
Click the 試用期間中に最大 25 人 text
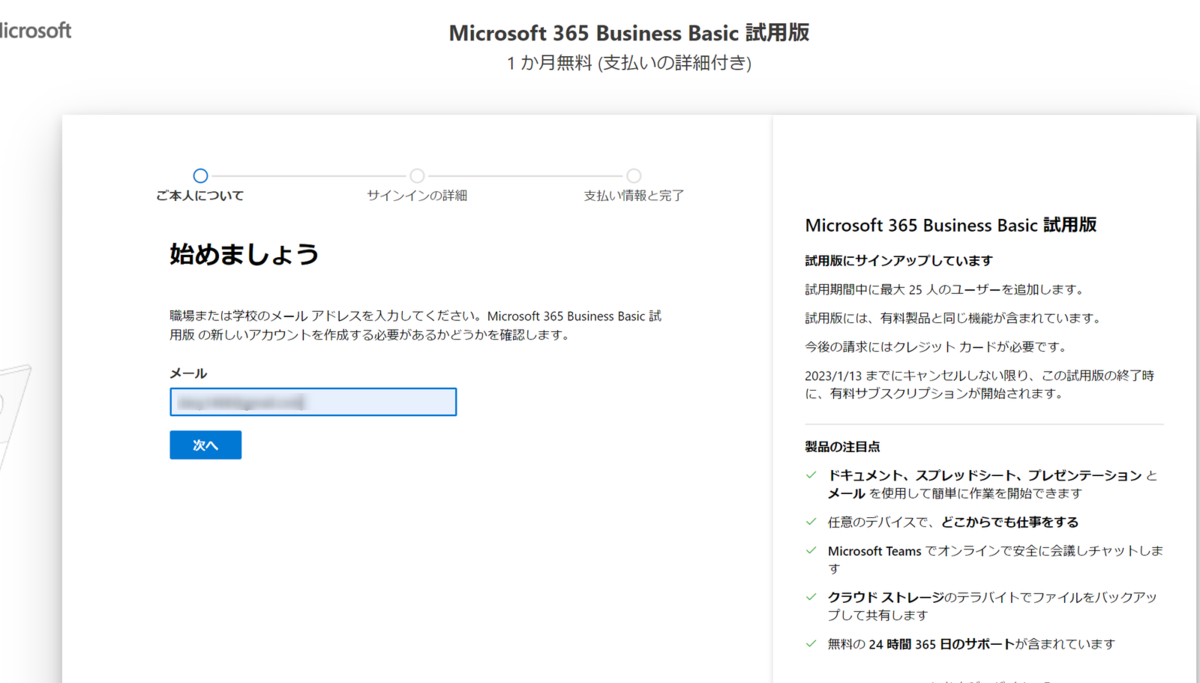[x=944, y=290]
